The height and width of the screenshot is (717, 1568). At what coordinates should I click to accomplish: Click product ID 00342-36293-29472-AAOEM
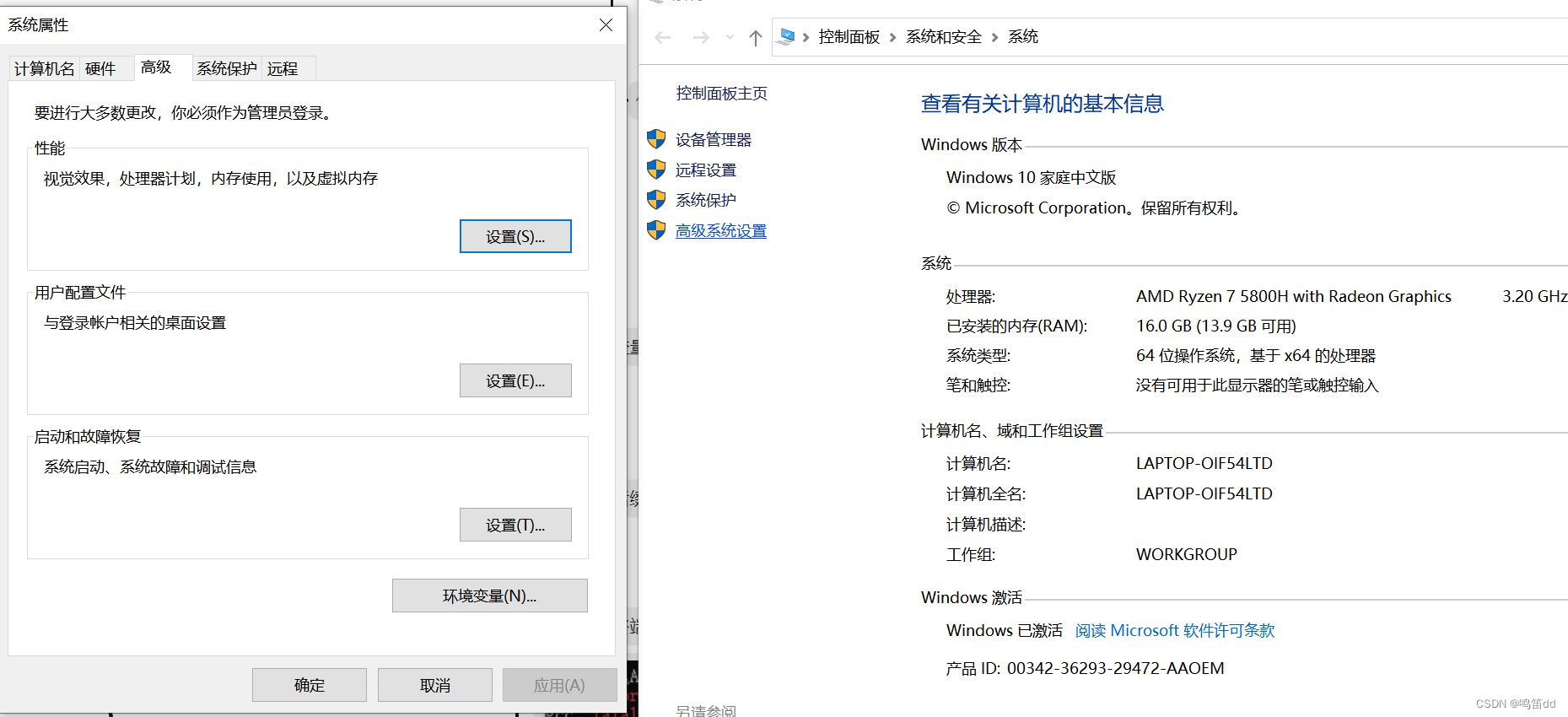click(x=1115, y=668)
